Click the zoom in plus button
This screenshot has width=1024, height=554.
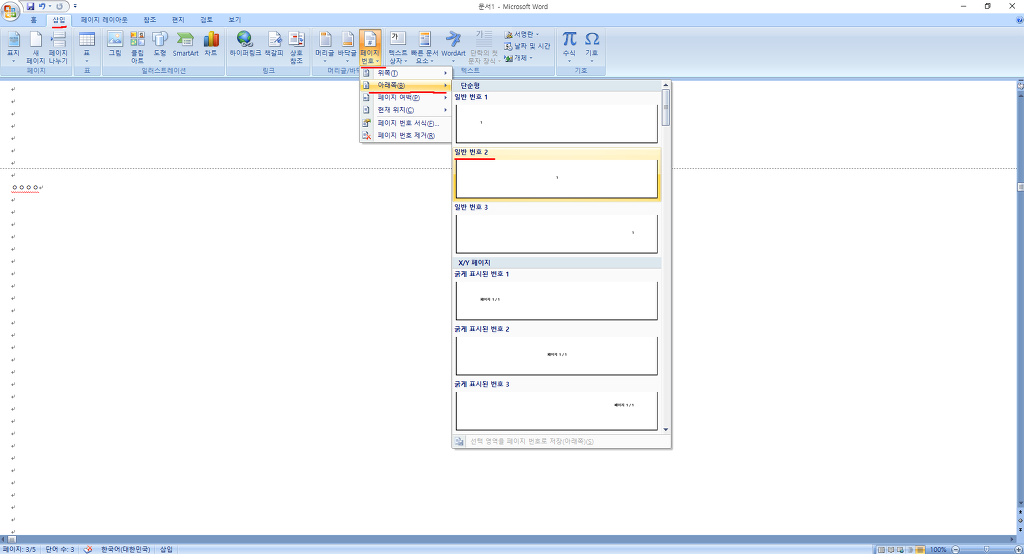1017,549
